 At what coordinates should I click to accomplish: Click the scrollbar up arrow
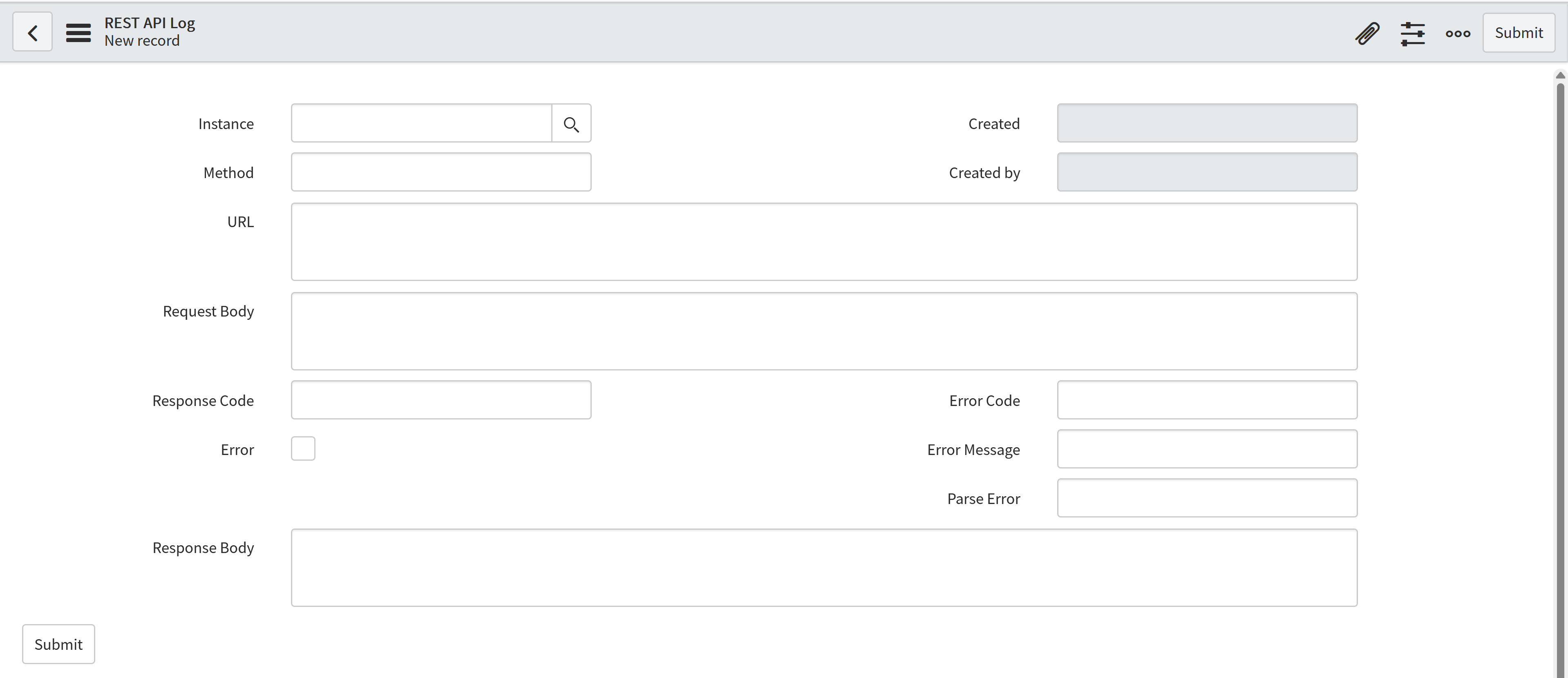1560,76
